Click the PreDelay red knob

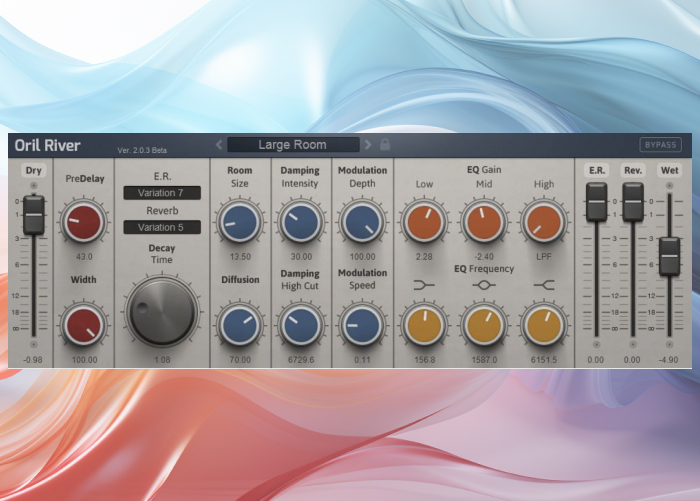pyautogui.click(x=83, y=222)
